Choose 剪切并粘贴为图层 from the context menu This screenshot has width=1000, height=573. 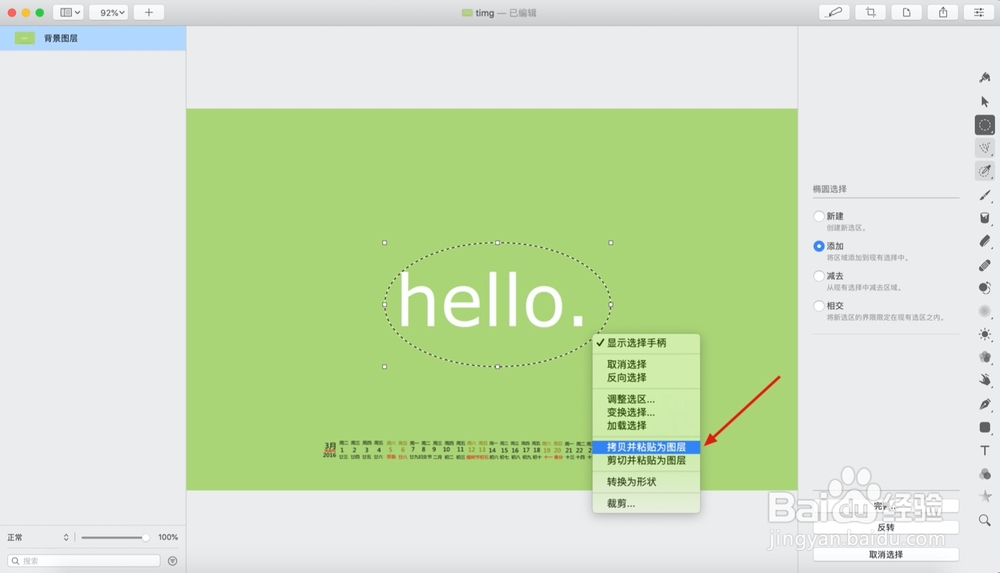pos(646,461)
